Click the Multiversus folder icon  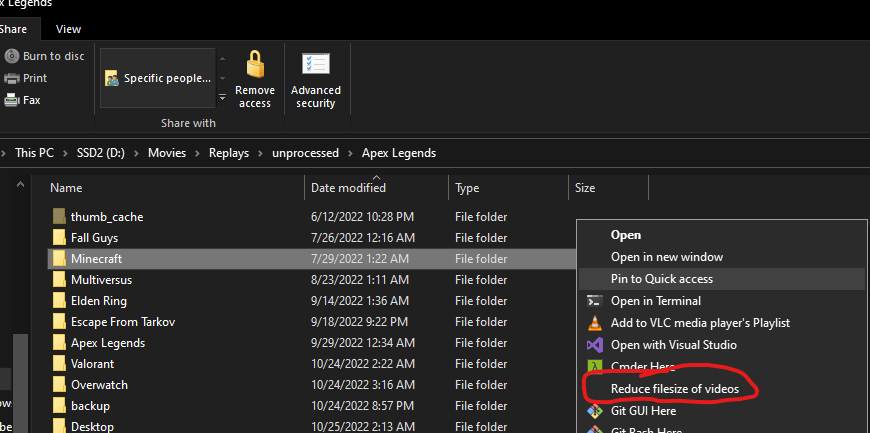(59, 280)
